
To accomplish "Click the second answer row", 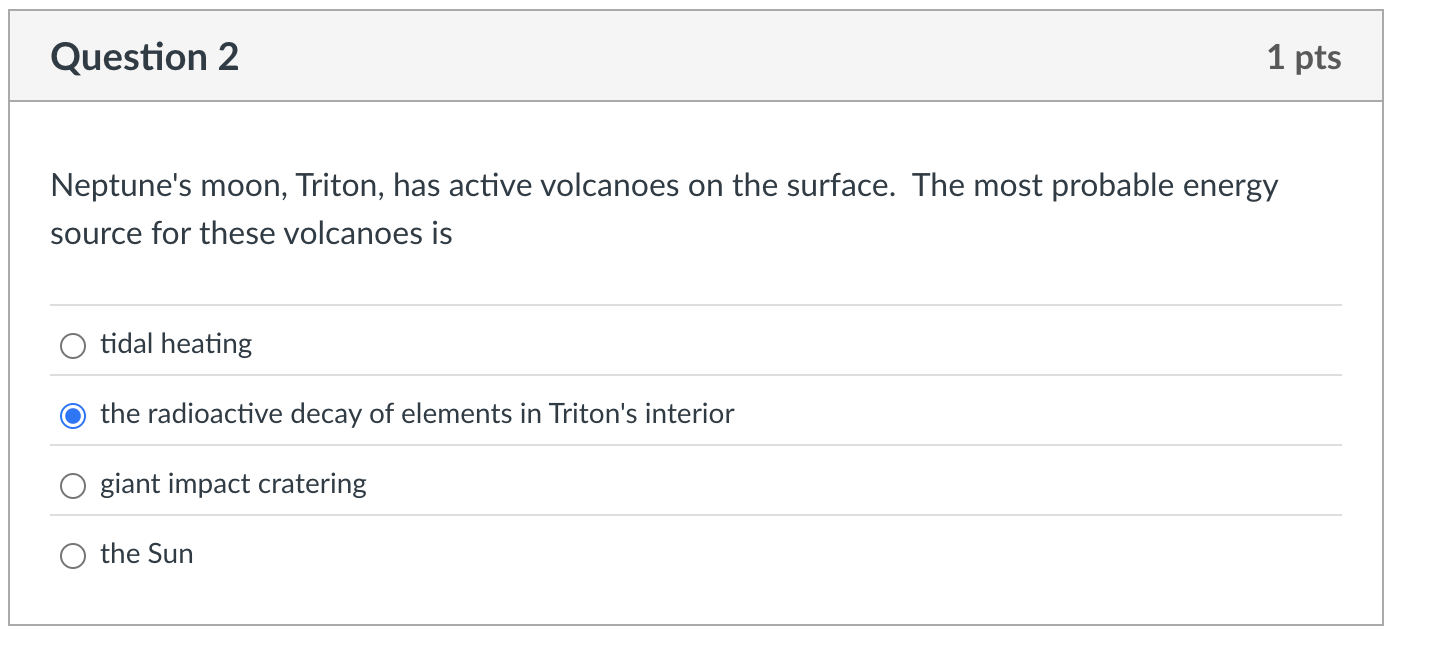I will tap(400, 414).
